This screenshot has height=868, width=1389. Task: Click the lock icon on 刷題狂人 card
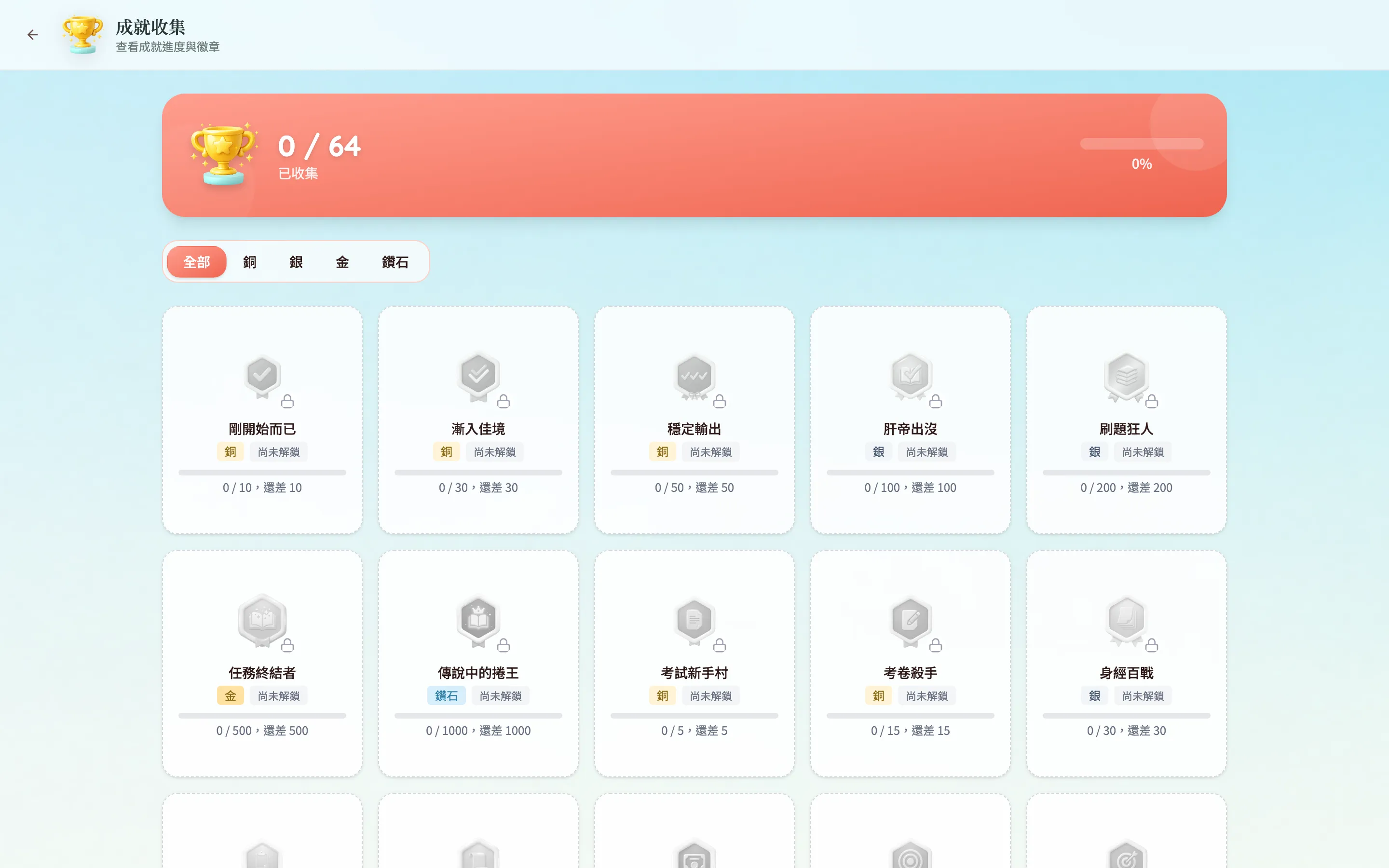click(x=1151, y=401)
